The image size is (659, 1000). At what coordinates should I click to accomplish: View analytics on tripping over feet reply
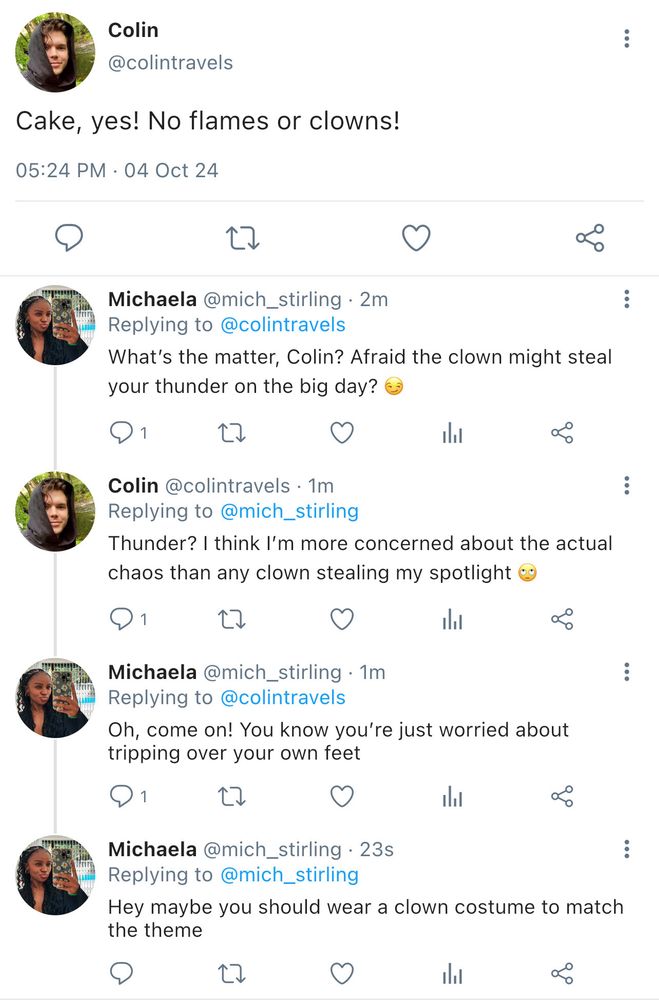click(452, 796)
